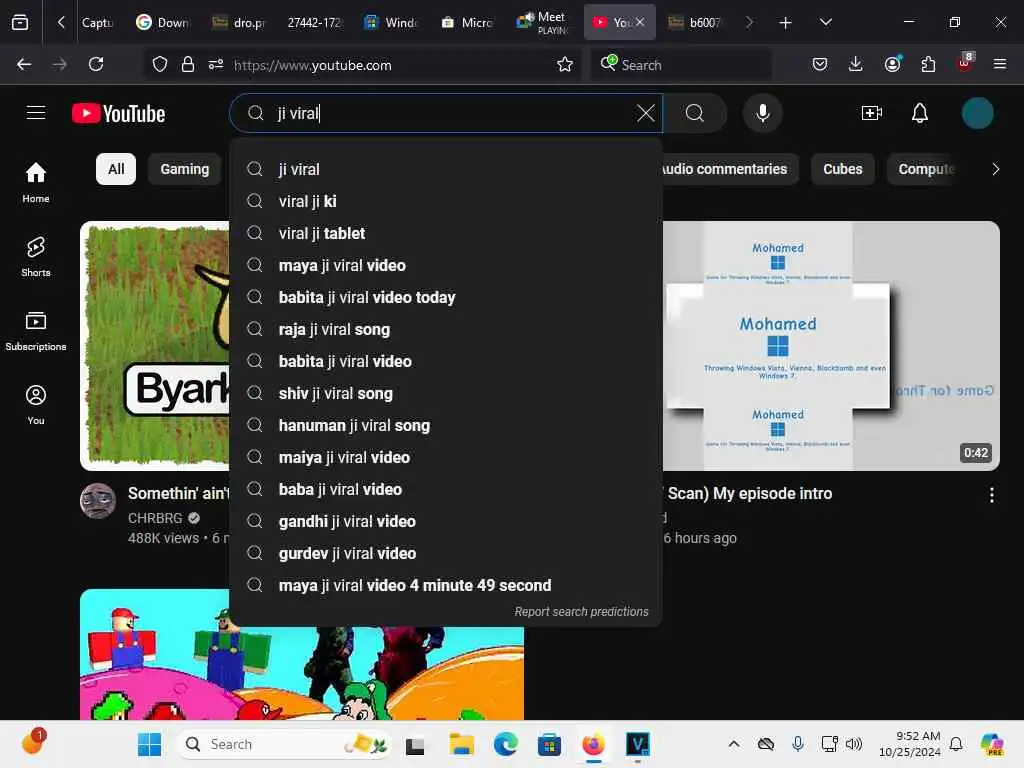1024x768 pixels.
Task: Select the All filter chip
Action: [116, 169]
